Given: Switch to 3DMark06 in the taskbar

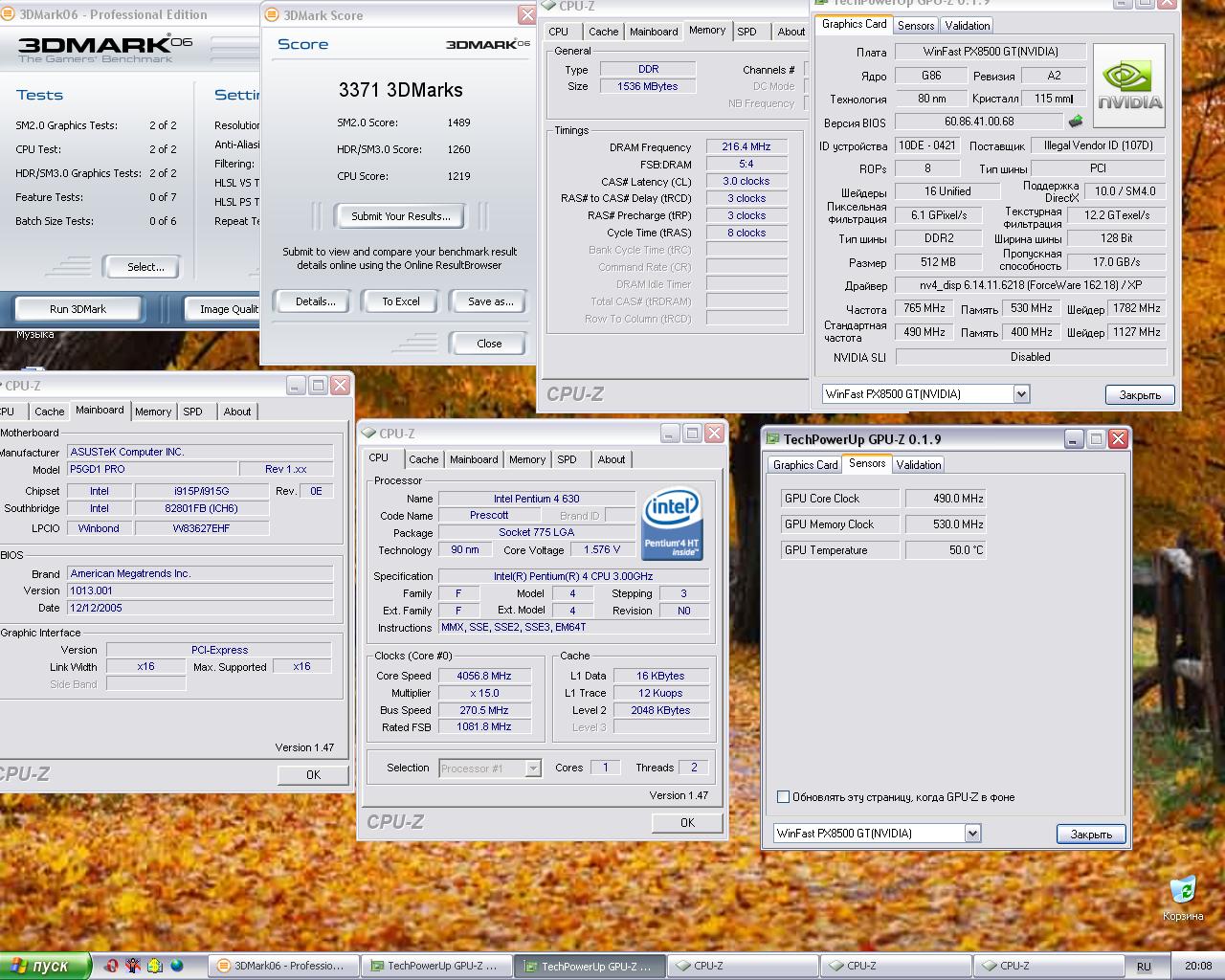Looking at the screenshot, I should (x=283, y=966).
